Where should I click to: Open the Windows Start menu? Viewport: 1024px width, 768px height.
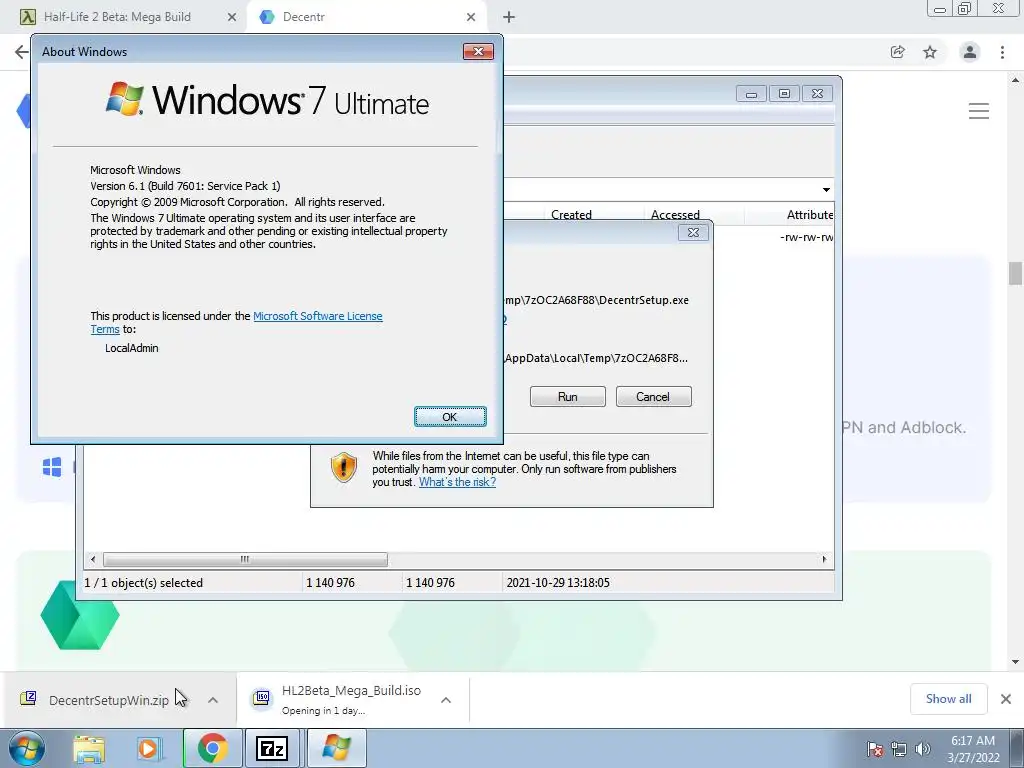pyautogui.click(x=27, y=748)
